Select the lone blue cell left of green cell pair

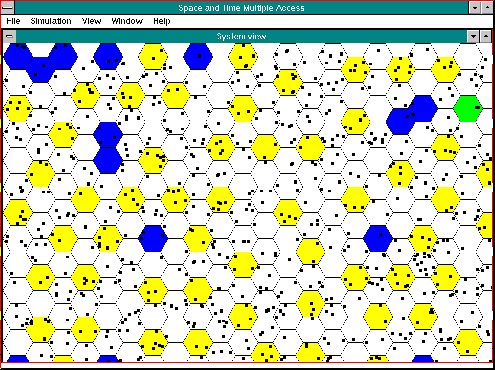(x=400, y=121)
